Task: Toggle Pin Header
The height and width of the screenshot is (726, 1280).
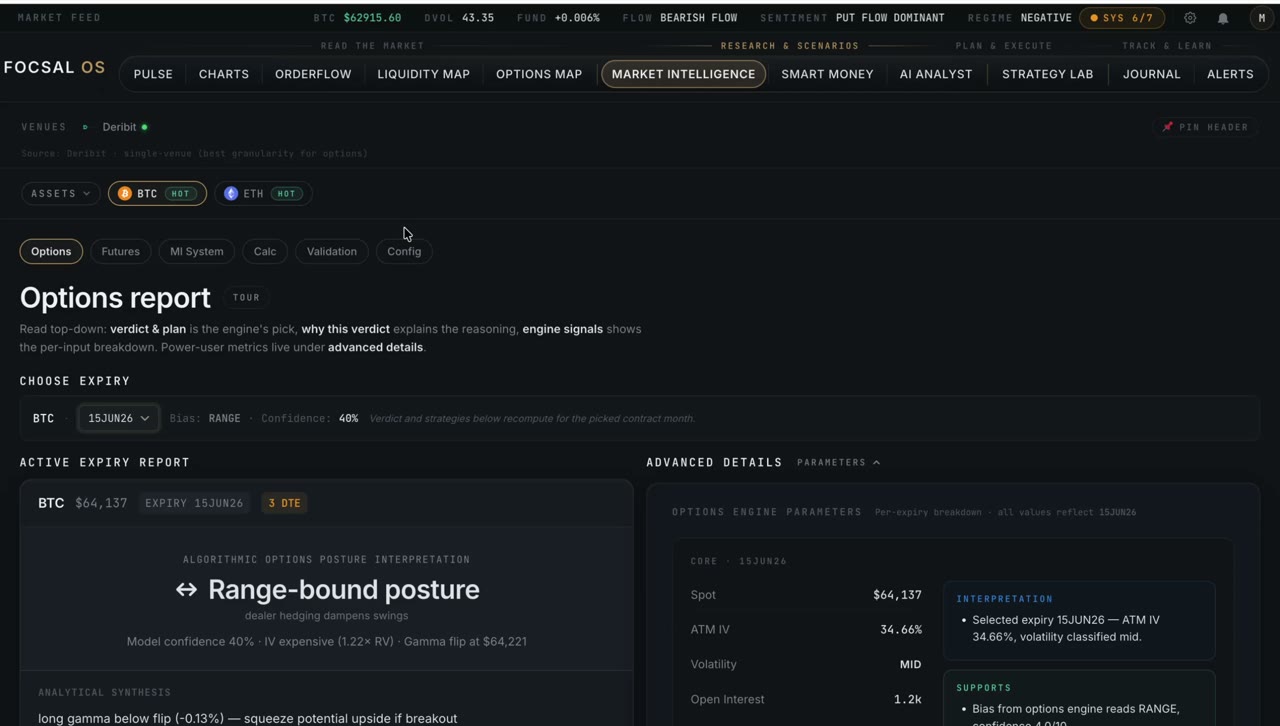Action: point(1205,127)
